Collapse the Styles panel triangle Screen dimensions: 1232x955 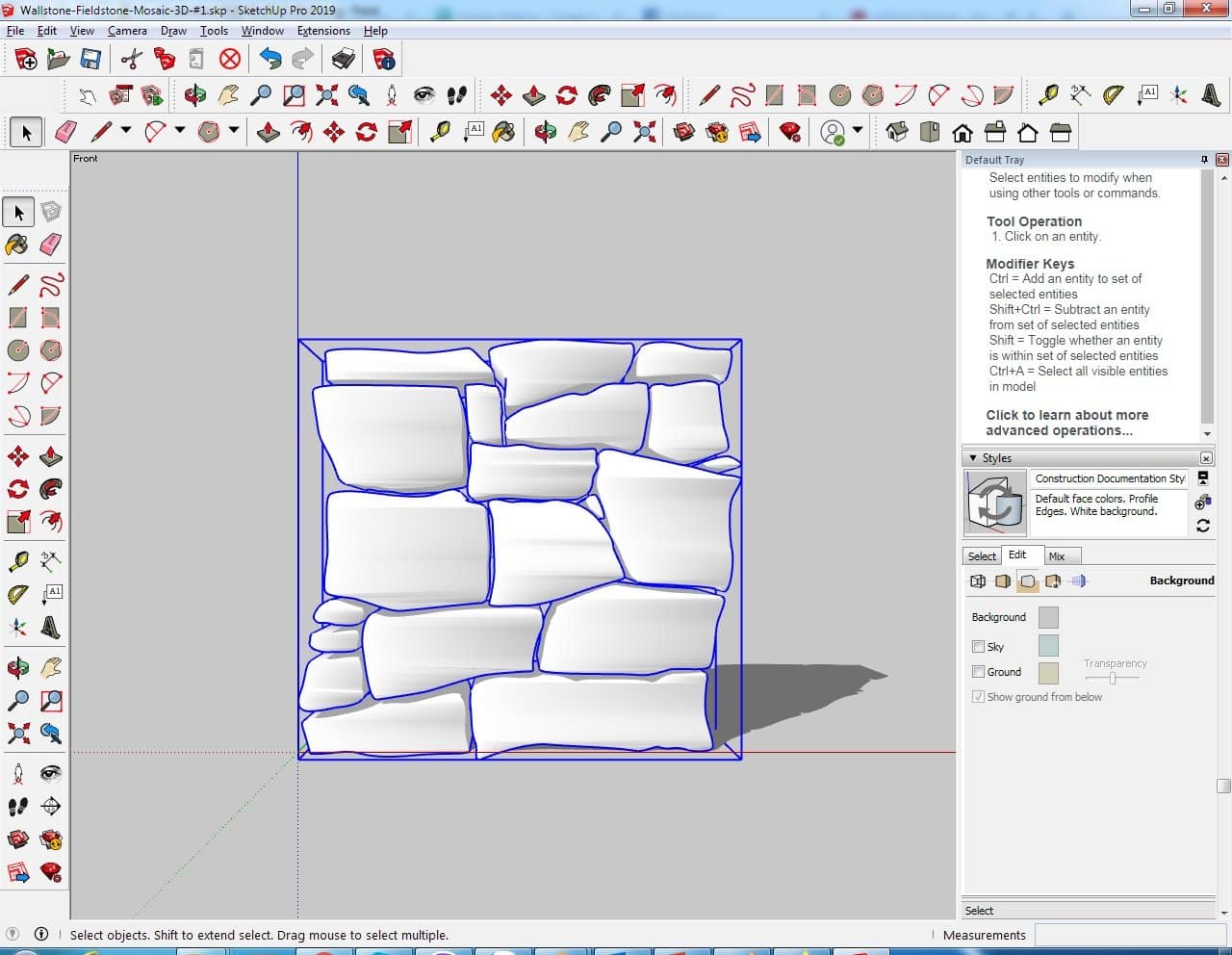(973, 458)
